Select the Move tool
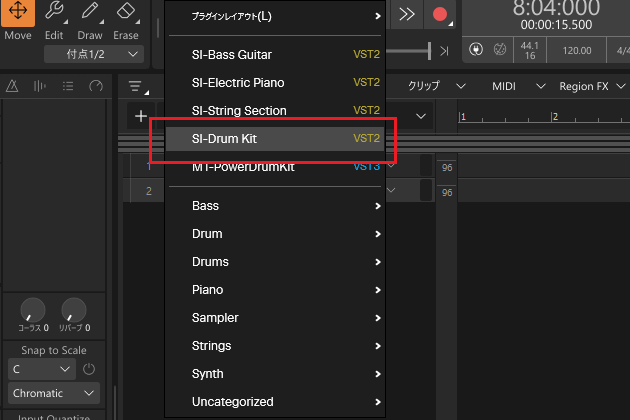Image resolution: width=630 pixels, height=420 pixels. pyautogui.click(x=18, y=20)
